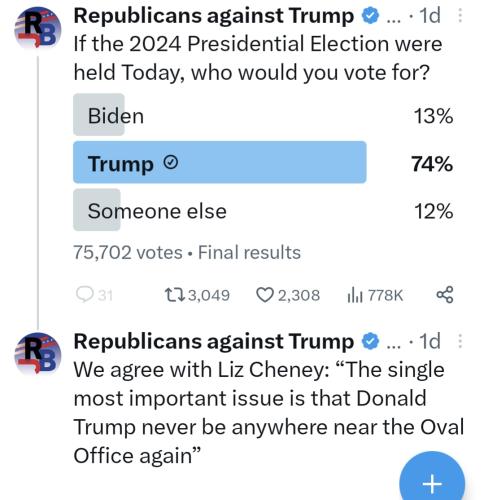Click the blue verified badge on first tweet

371,16
